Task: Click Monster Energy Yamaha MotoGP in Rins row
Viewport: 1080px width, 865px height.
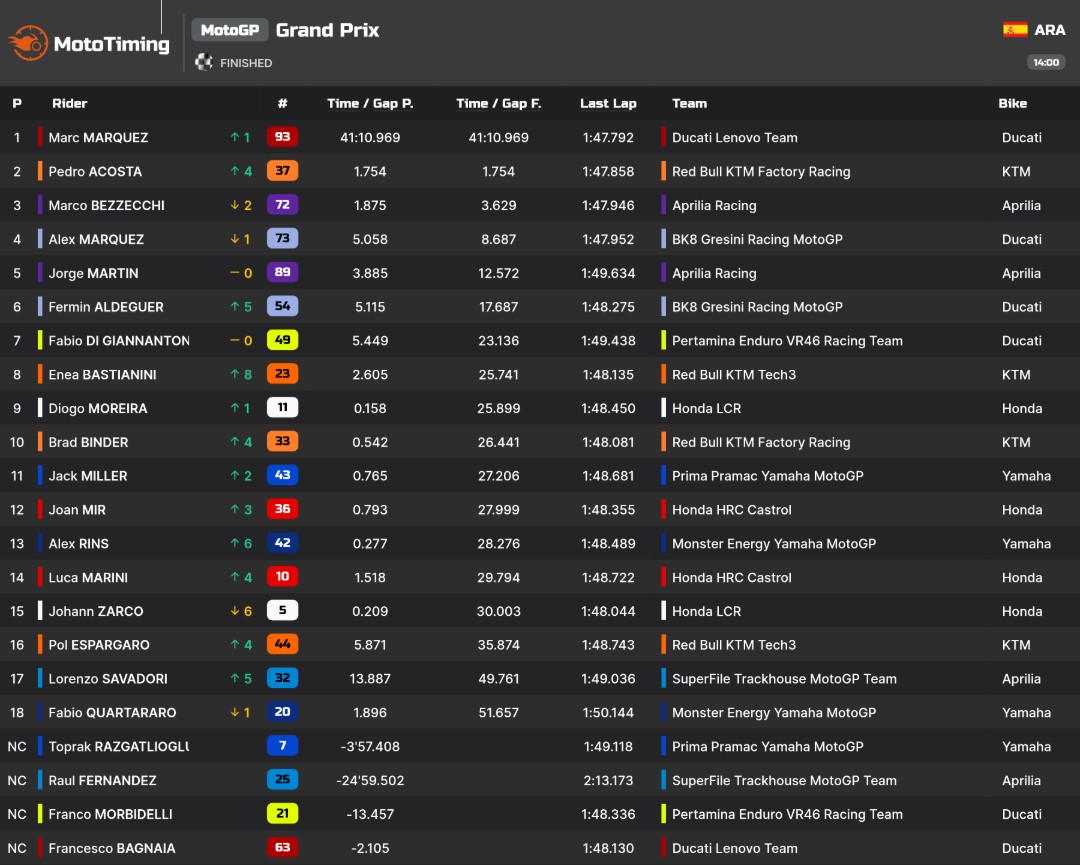Action: pyautogui.click(x=774, y=544)
